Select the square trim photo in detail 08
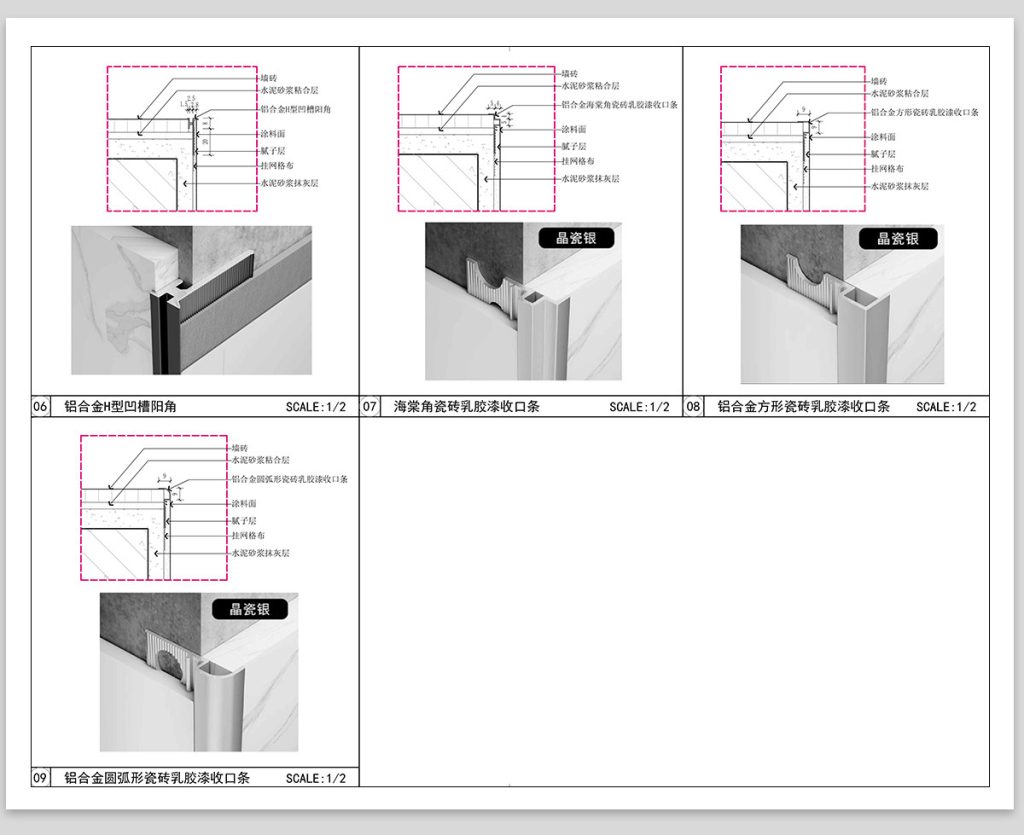This screenshot has height=835, width=1024. [x=842, y=304]
